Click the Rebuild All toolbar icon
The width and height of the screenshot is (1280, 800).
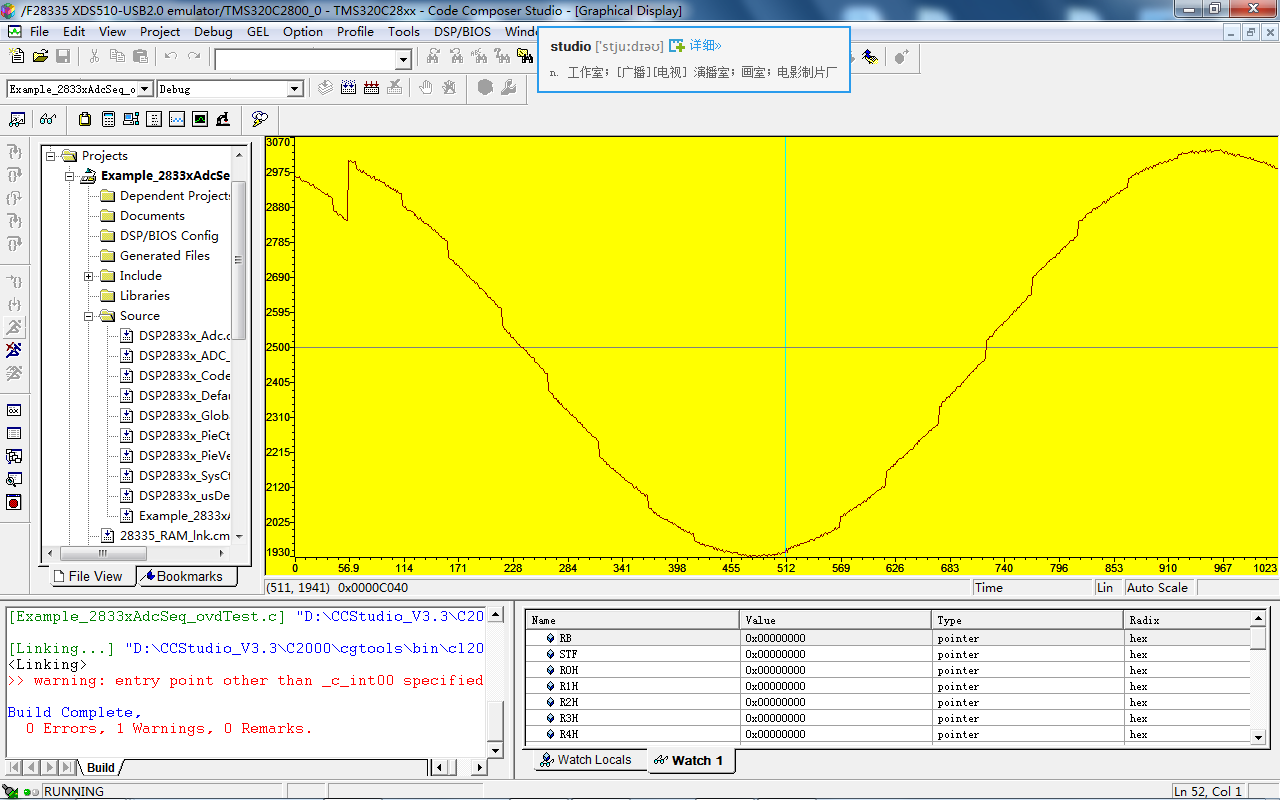tap(371, 88)
